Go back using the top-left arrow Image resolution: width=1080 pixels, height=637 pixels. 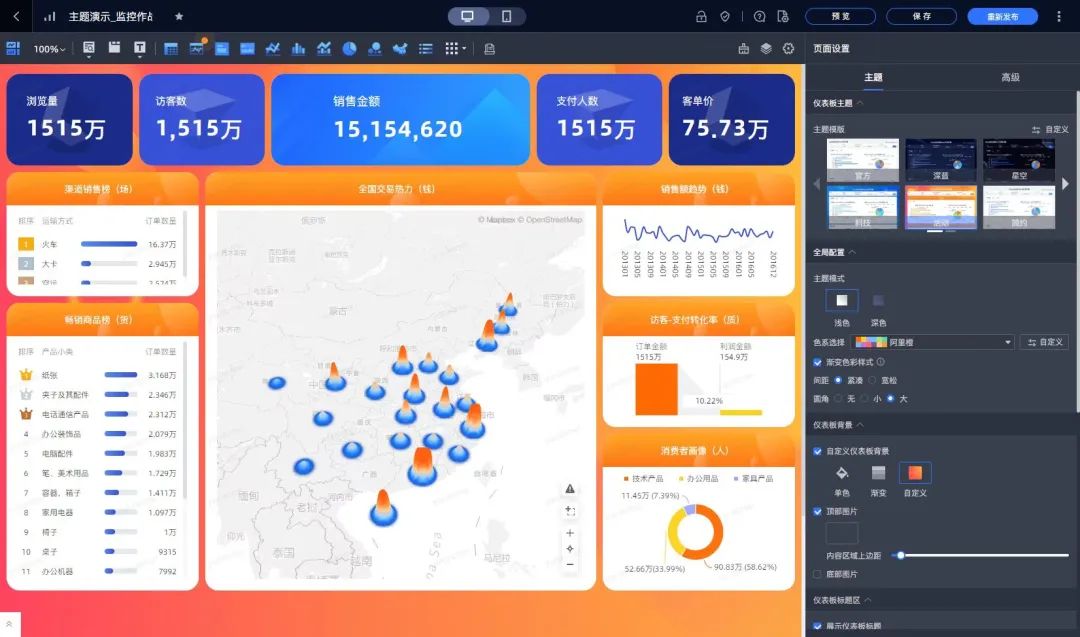(16, 16)
